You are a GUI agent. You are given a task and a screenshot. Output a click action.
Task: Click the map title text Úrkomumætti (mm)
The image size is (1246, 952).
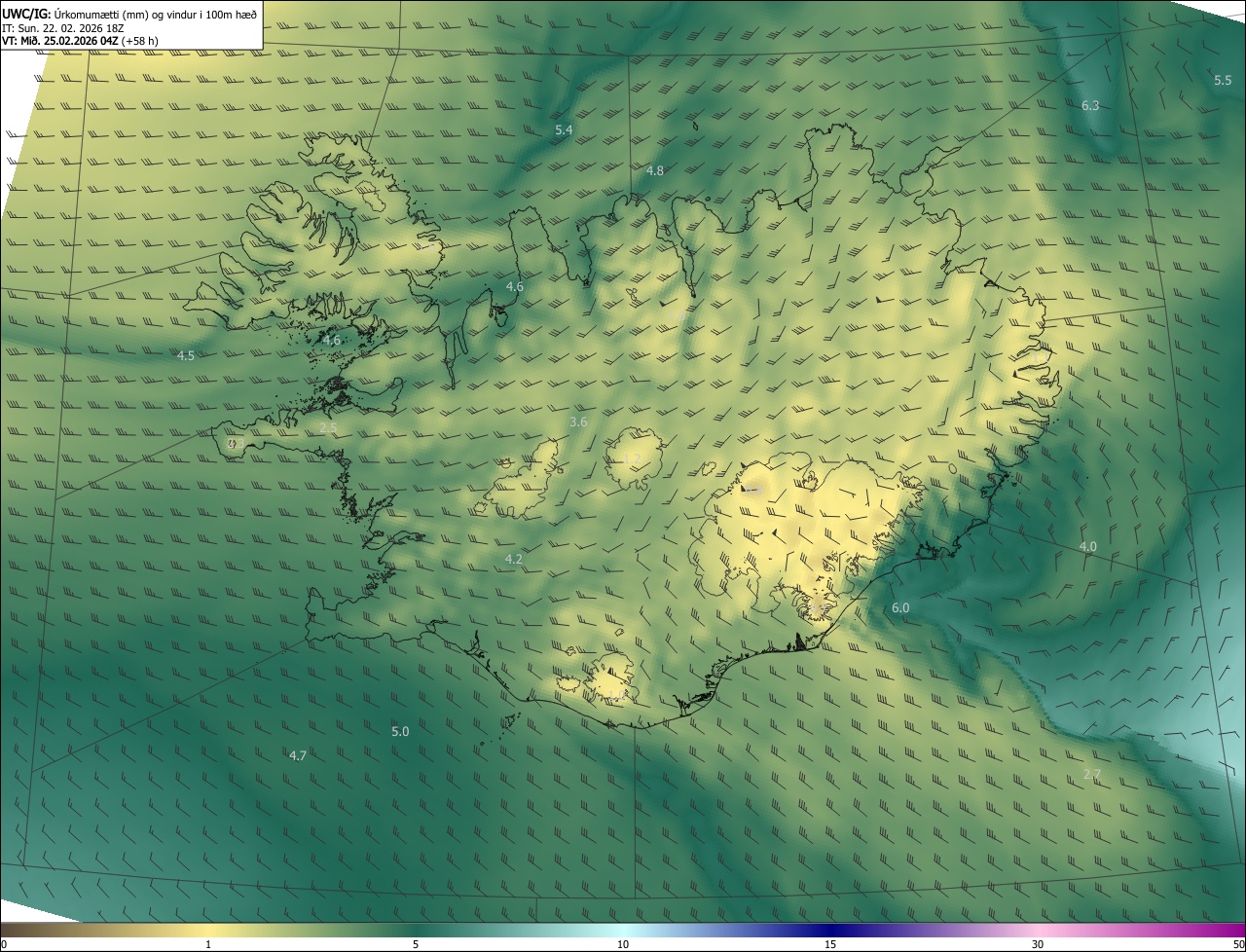pos(100,14)
